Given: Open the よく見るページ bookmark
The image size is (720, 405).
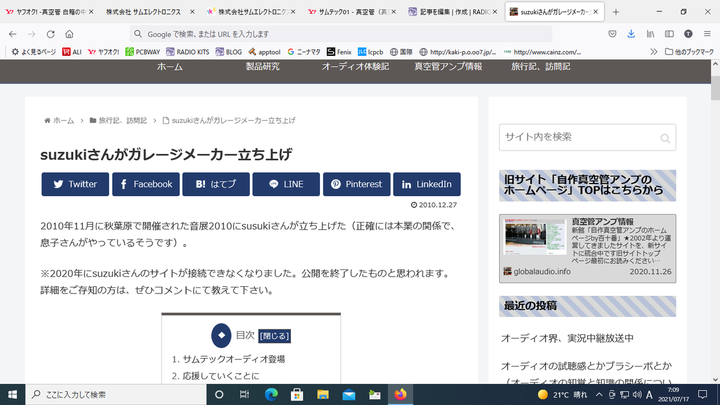Looking at the screenshot, I should coord(34,52).
